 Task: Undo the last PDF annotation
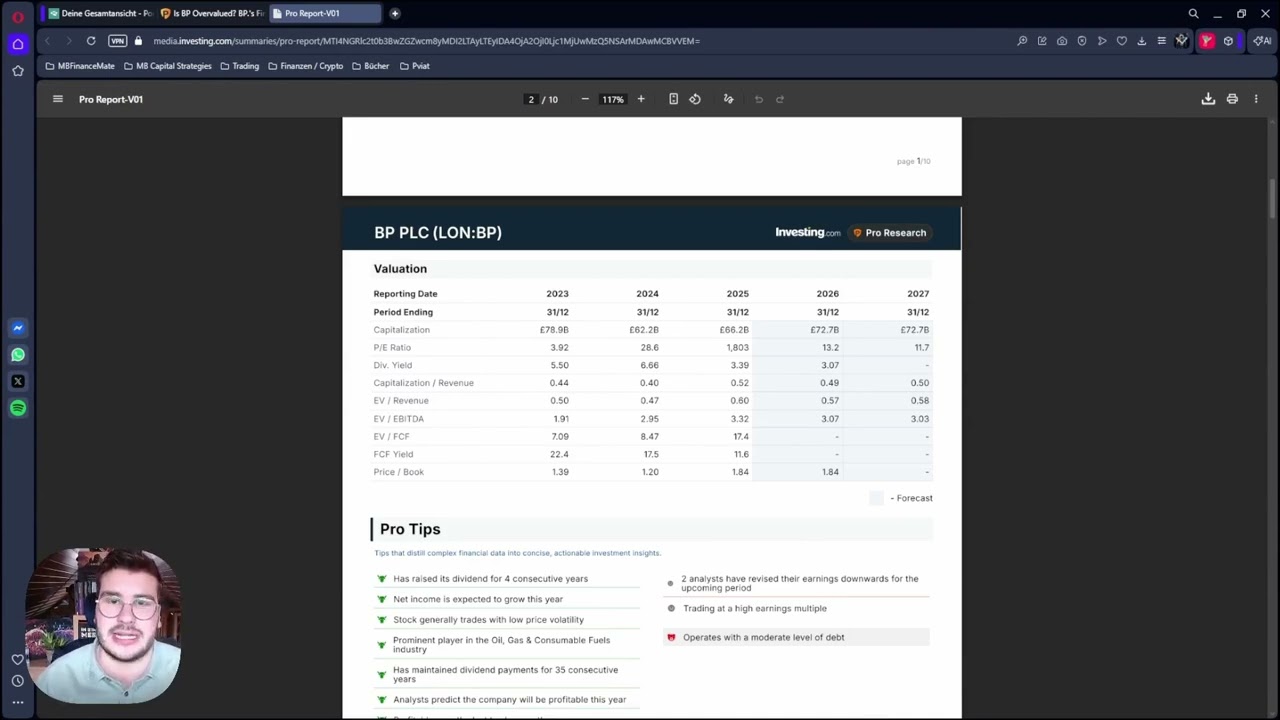pyautogui.click(x=759, y=99)
